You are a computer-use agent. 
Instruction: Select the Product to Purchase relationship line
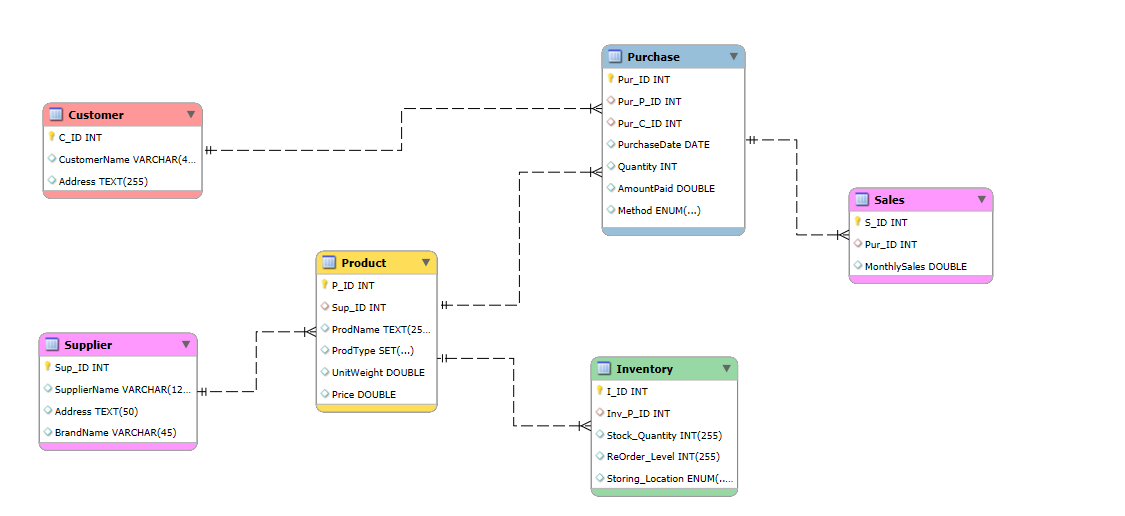(519, 238)
